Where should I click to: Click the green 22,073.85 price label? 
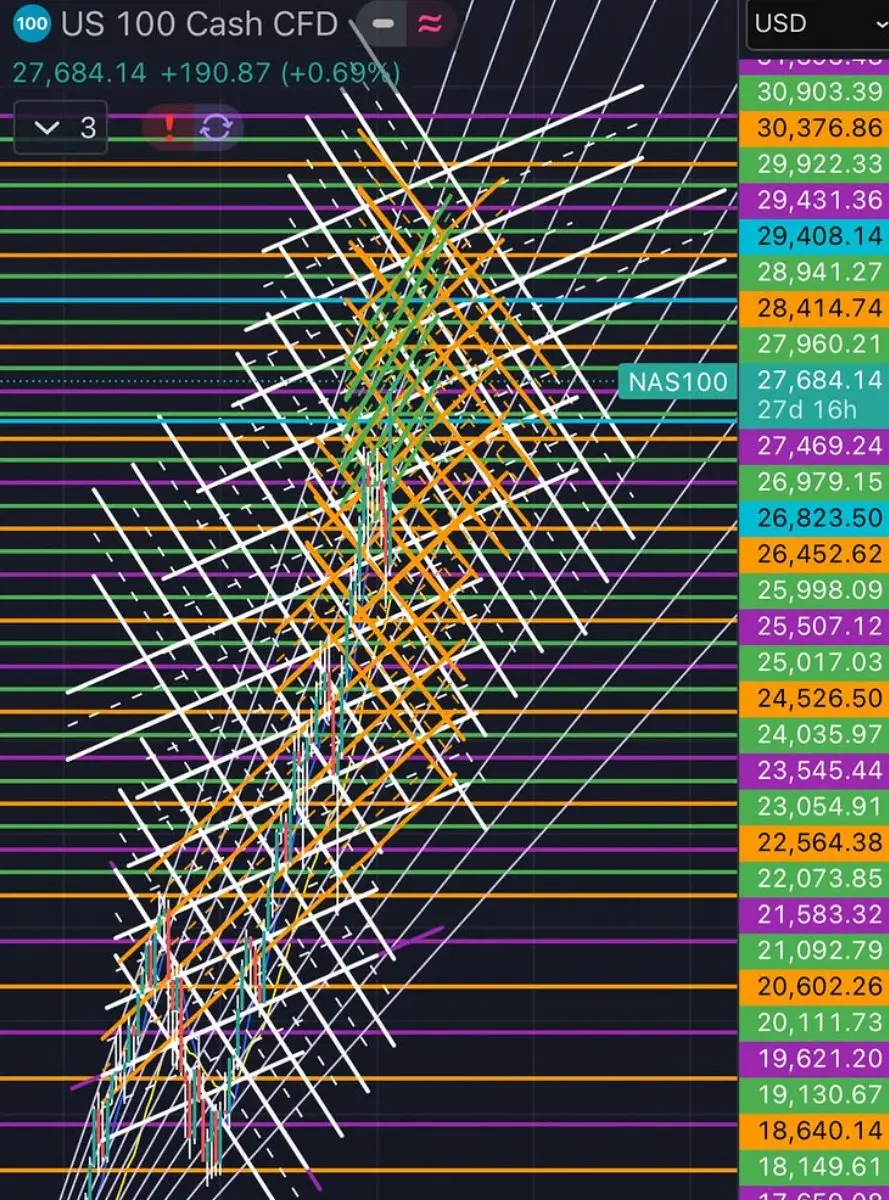[x=813, y=877]
